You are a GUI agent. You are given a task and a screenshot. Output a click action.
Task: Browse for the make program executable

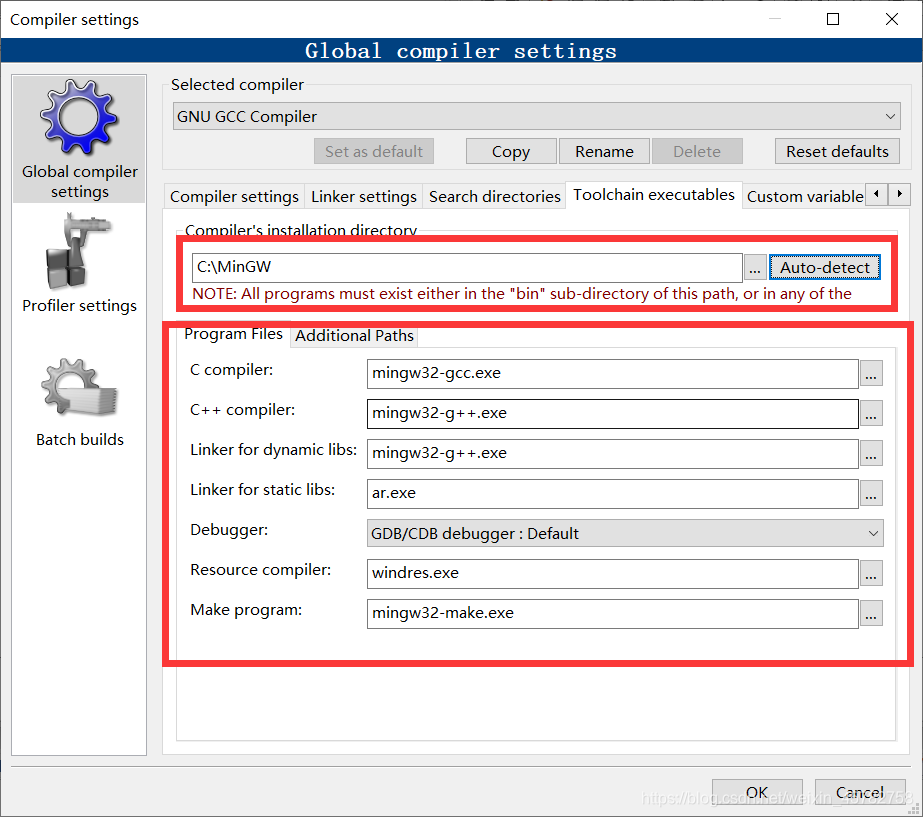(871, 614)
